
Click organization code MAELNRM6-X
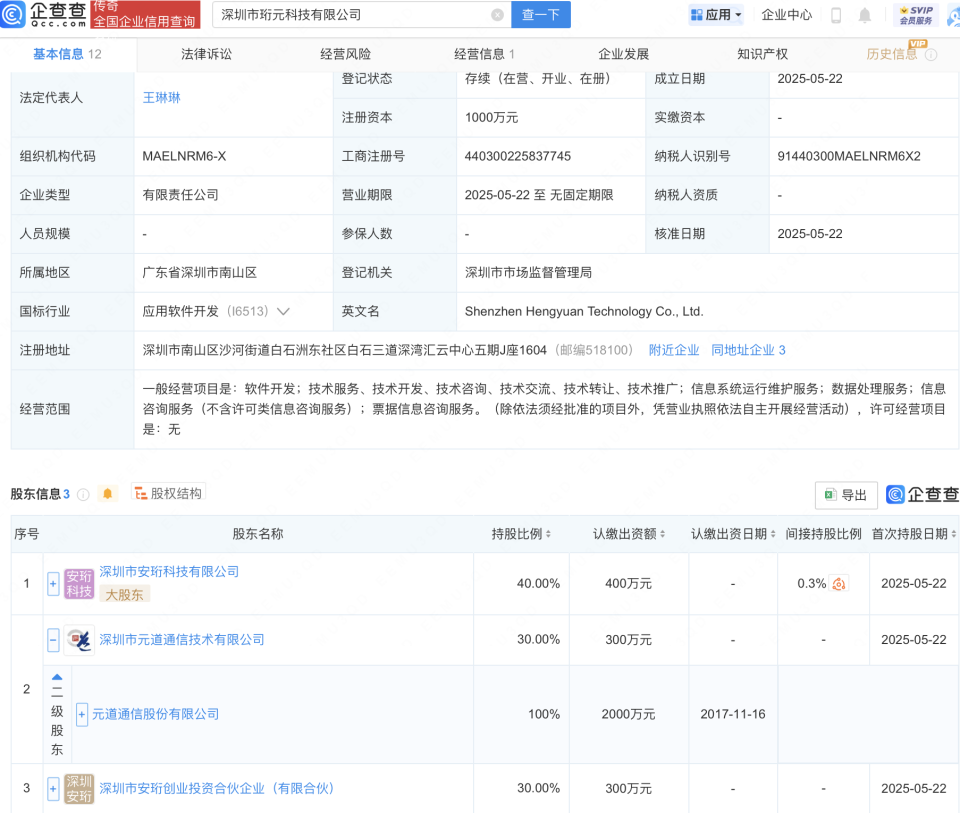(184, 156)
